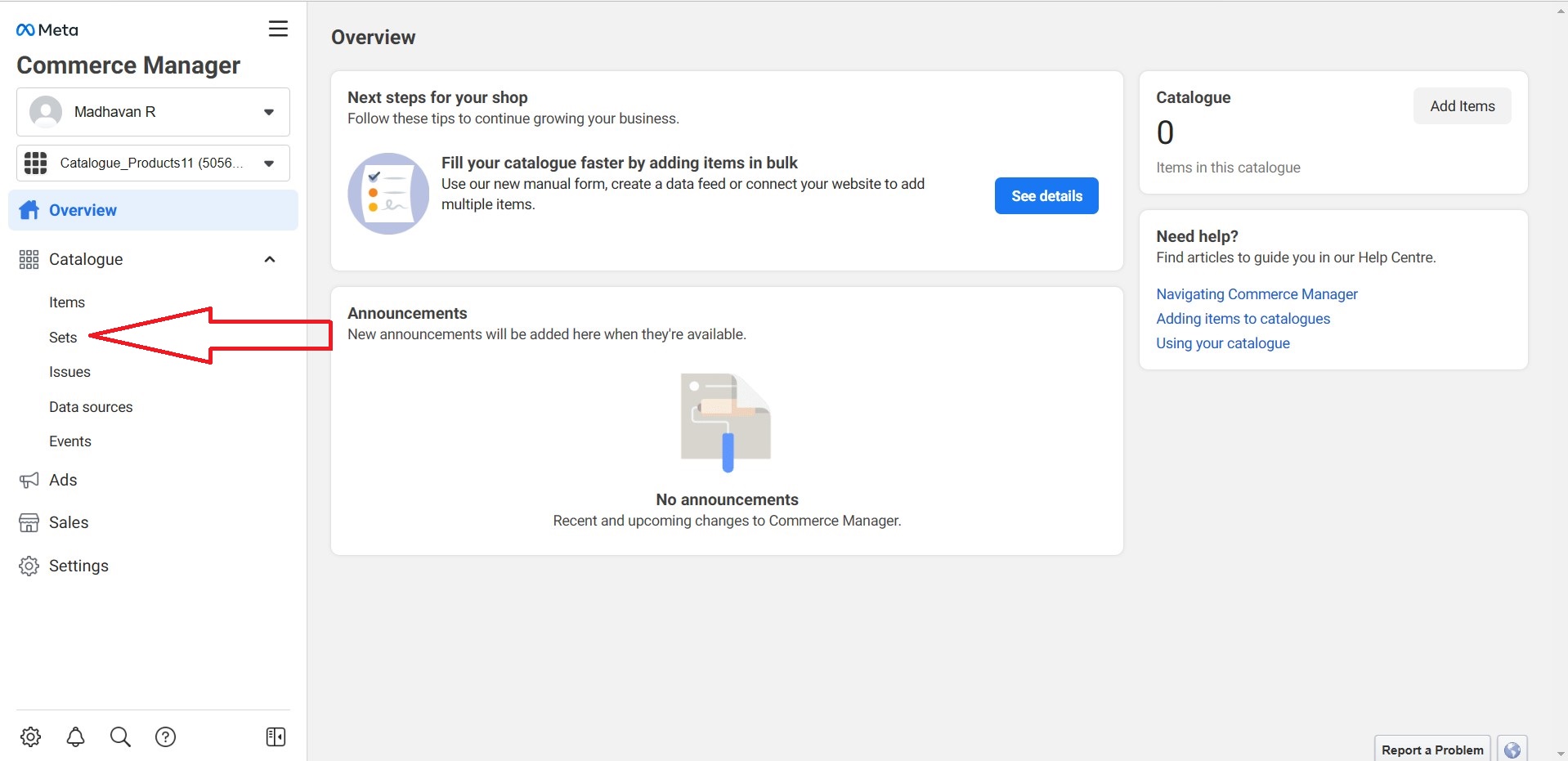Viewport: 1568px width, 761px height.
Task: Click the Madhavan R profile avatar
Action: [x=46, y=112]
